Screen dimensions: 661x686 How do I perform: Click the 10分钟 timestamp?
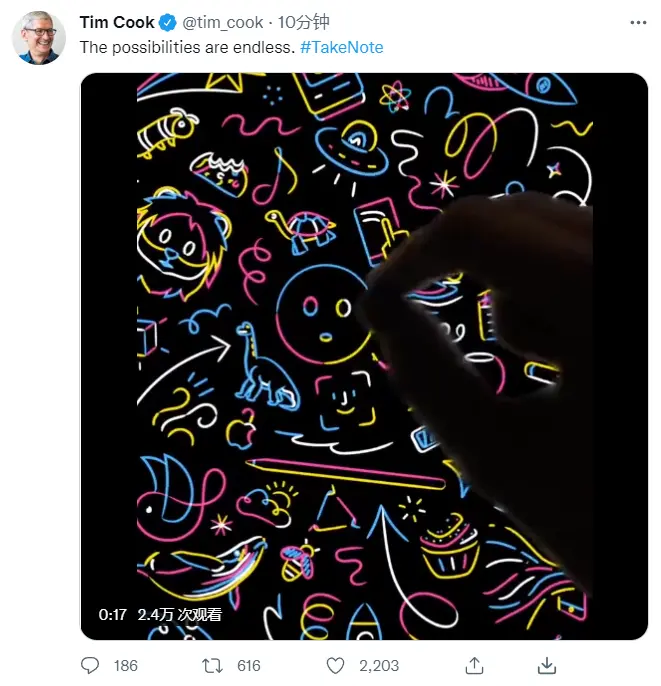304,22
